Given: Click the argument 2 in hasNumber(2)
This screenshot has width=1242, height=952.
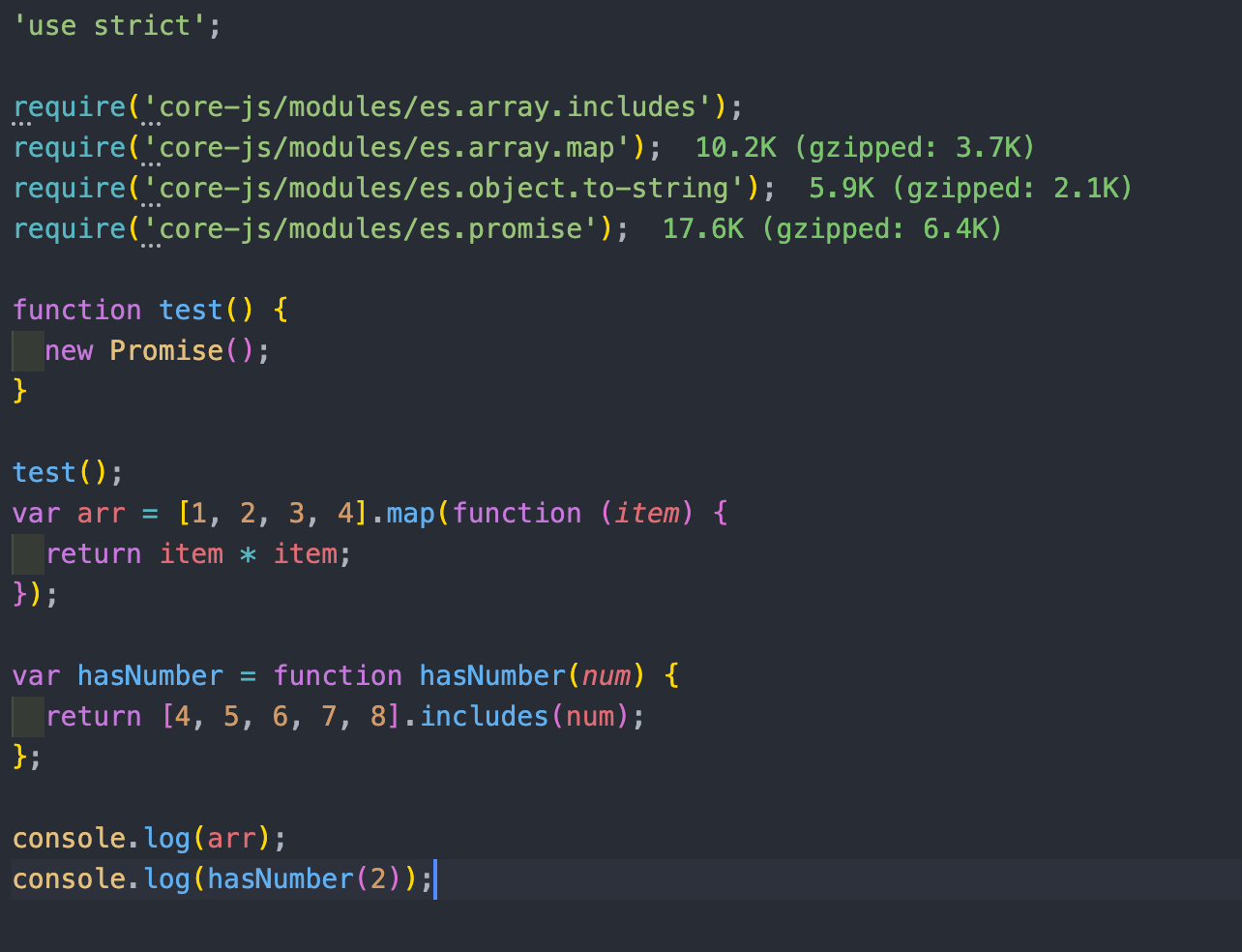Looking at the screenshot, I should click(x=378, y=878).
